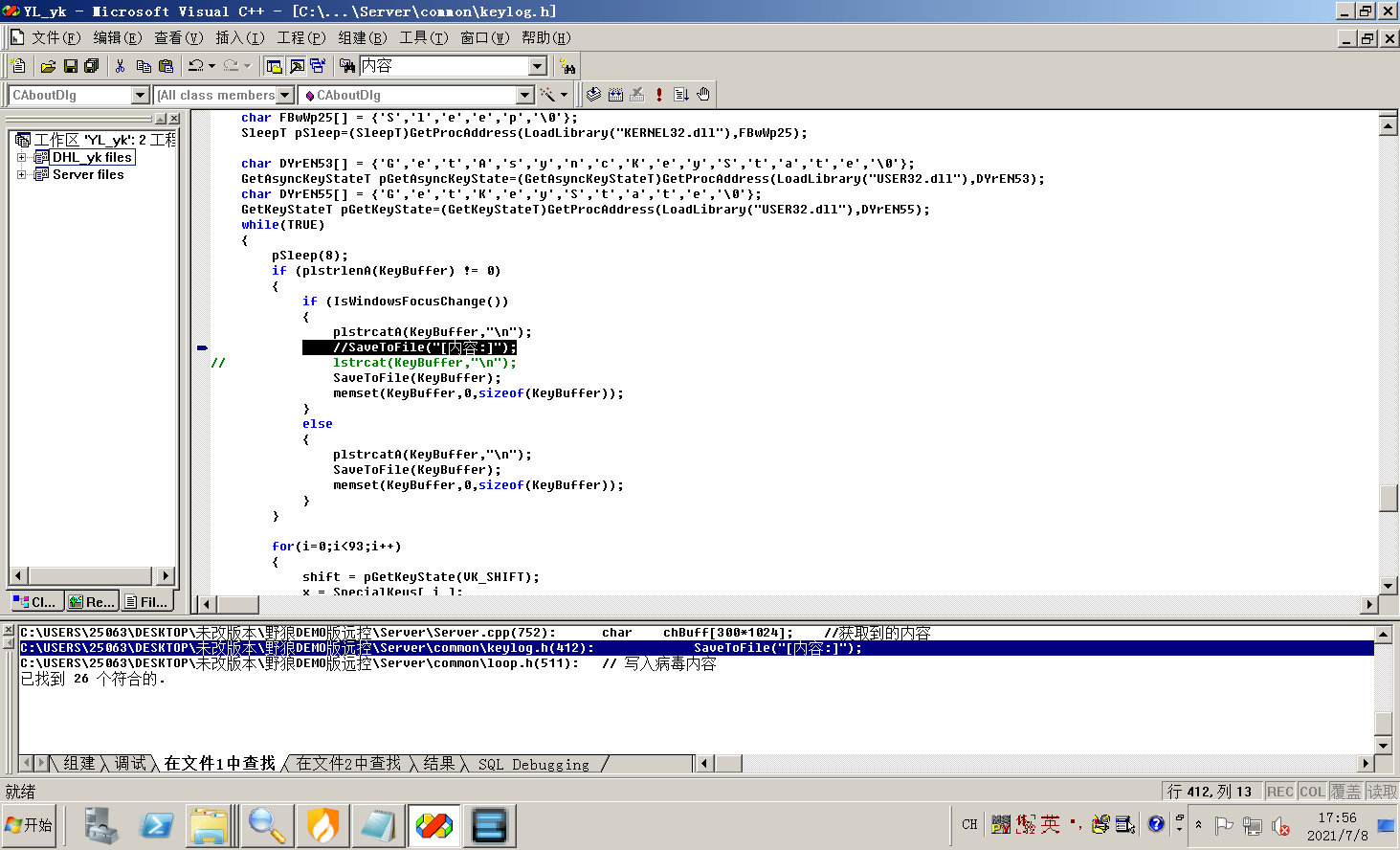
Task: Open the 组建(B) menu
Action: [363, 37]
